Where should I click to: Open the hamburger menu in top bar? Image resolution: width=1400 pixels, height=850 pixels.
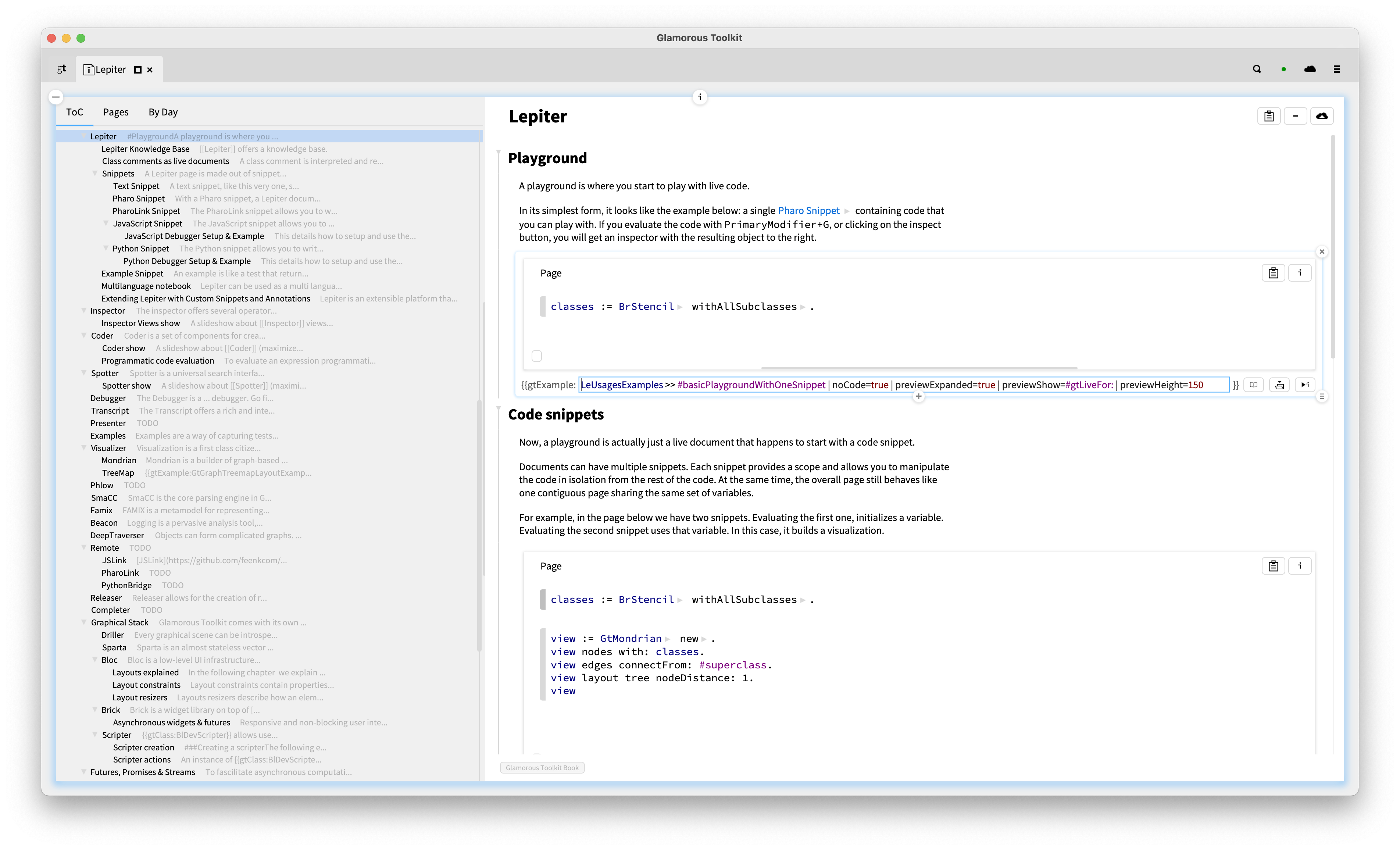(1336, 69)
